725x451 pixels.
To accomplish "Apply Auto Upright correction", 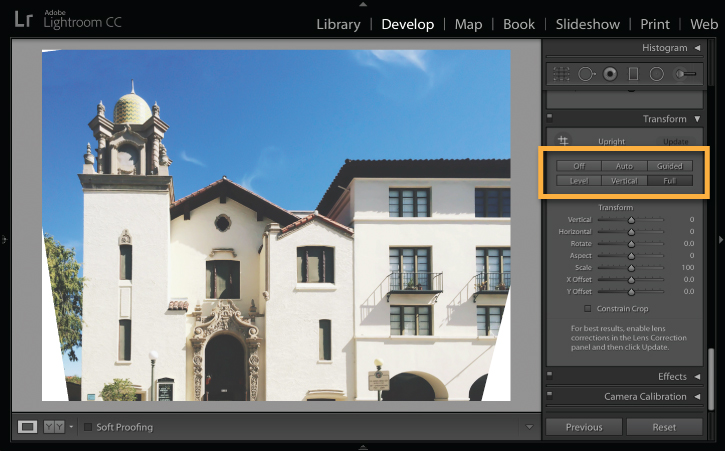I will pyautogui.click(x=624, y=166).
